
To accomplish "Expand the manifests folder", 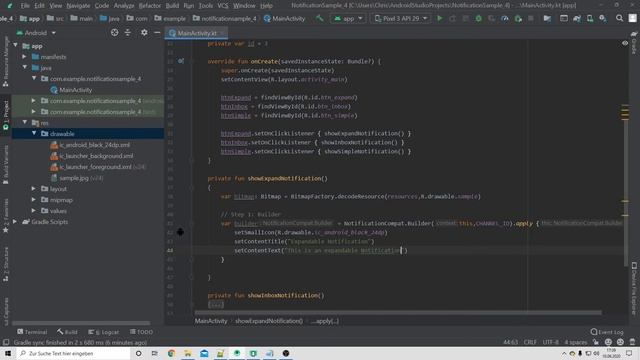I will 24,57.
